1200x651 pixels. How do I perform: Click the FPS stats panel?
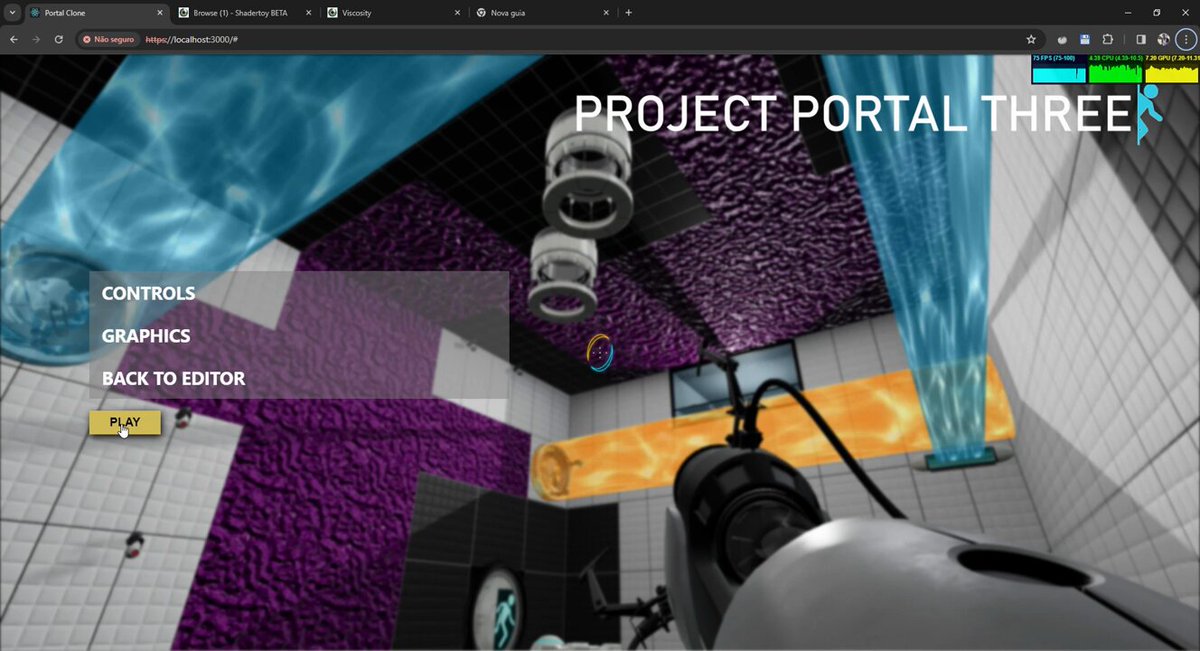[x=1059, y=69]
